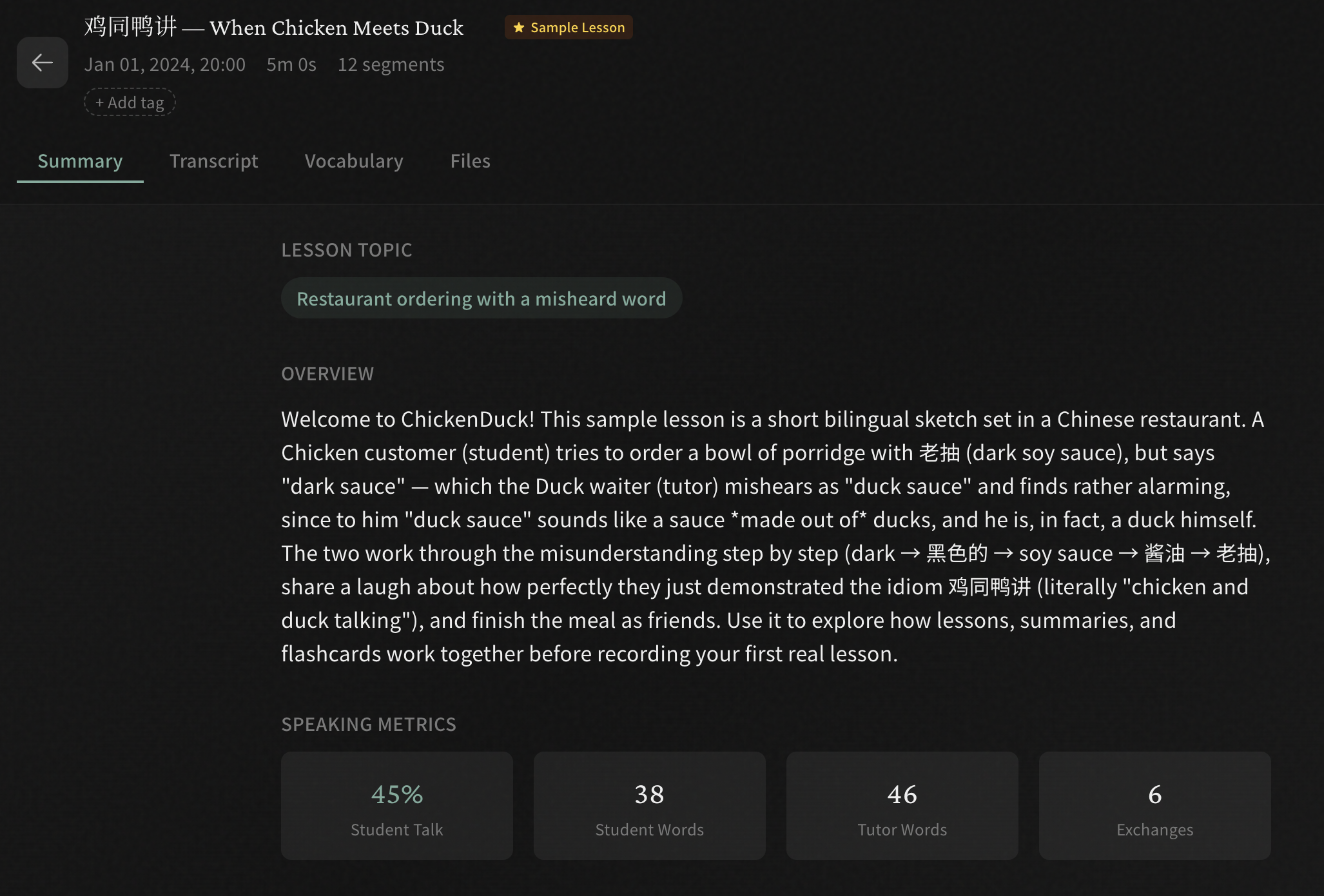The width and height of the screenshot is (1324, 896).
Task: Click the 5m 0s duration label
Action: [291, 64]
